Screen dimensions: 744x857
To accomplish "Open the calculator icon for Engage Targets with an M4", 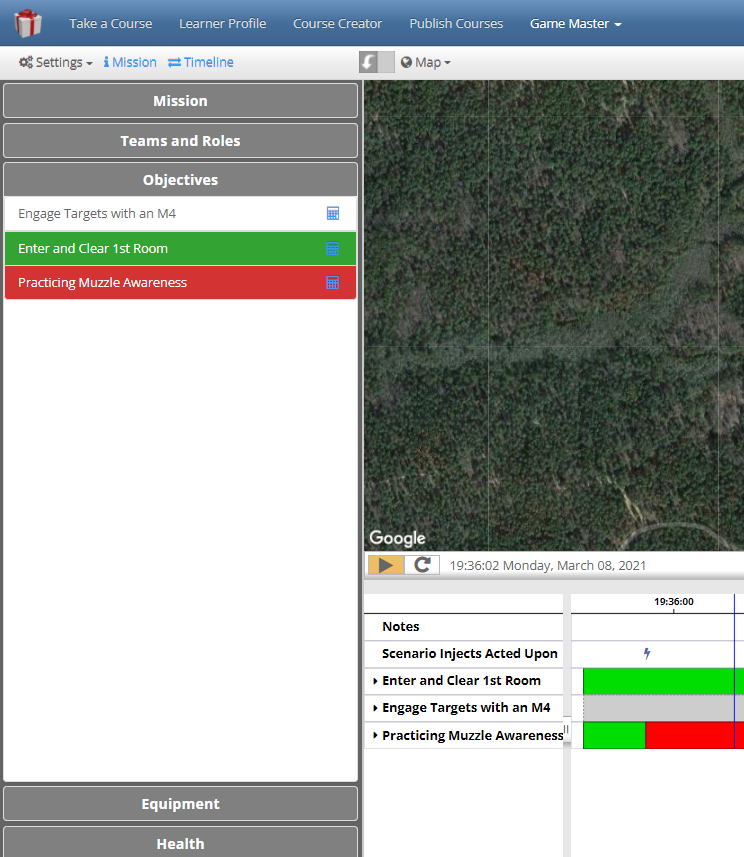I will pyautogui.click(x=332, y=213).
